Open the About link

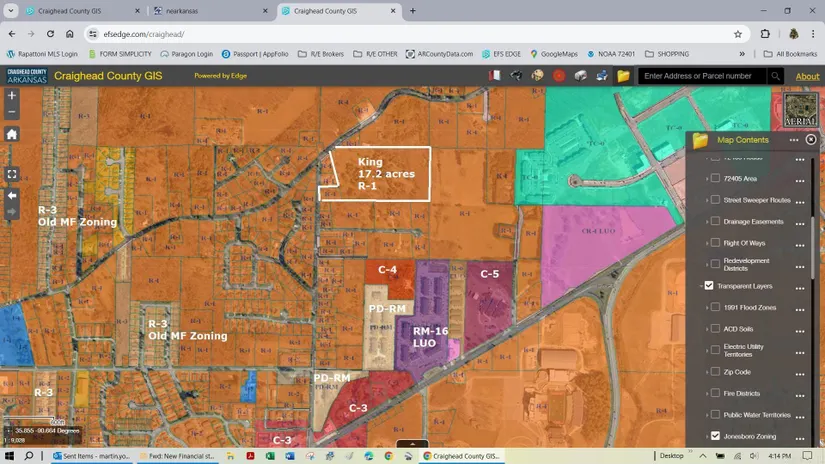(x=807, y=76)
